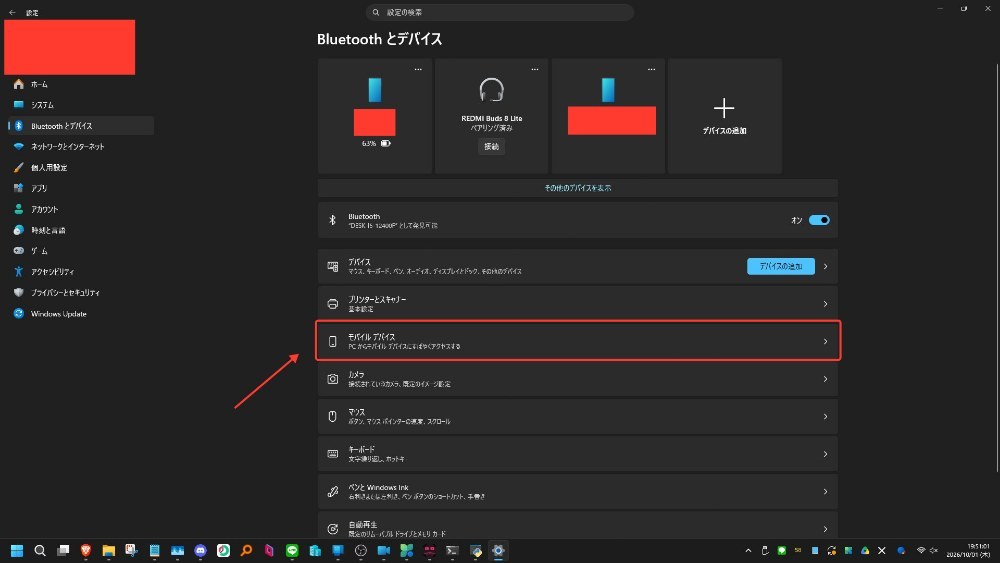Open Google Drive tray icon

pyautogui.click(x=865, y=551)
